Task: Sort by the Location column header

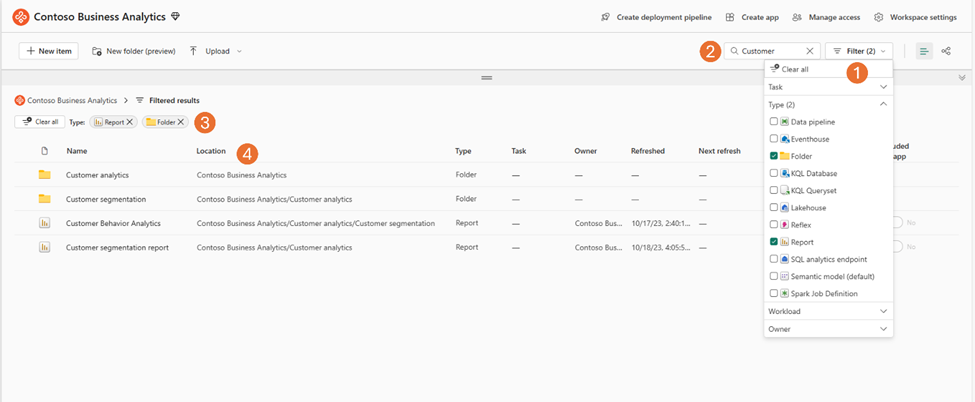Action: 211,151
